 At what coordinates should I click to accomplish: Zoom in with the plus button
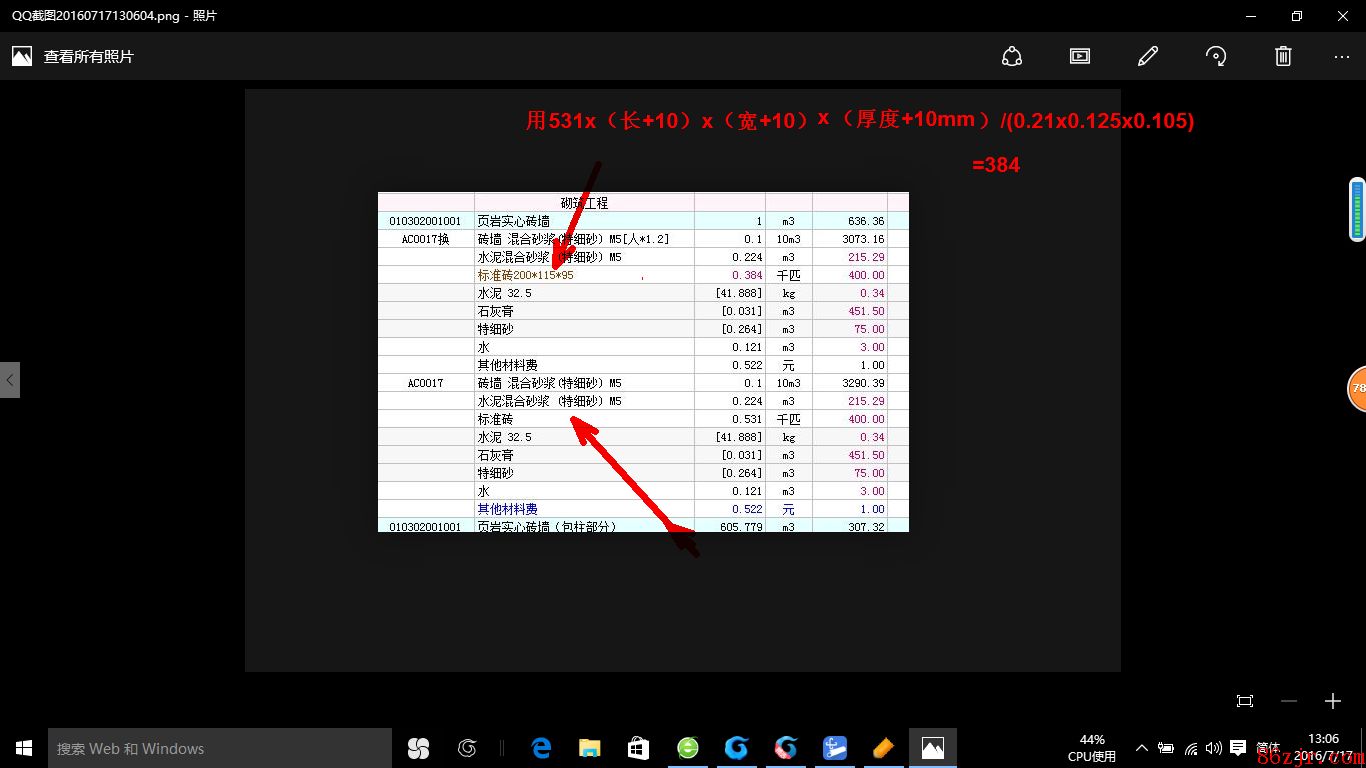[x=1332, y=701]
